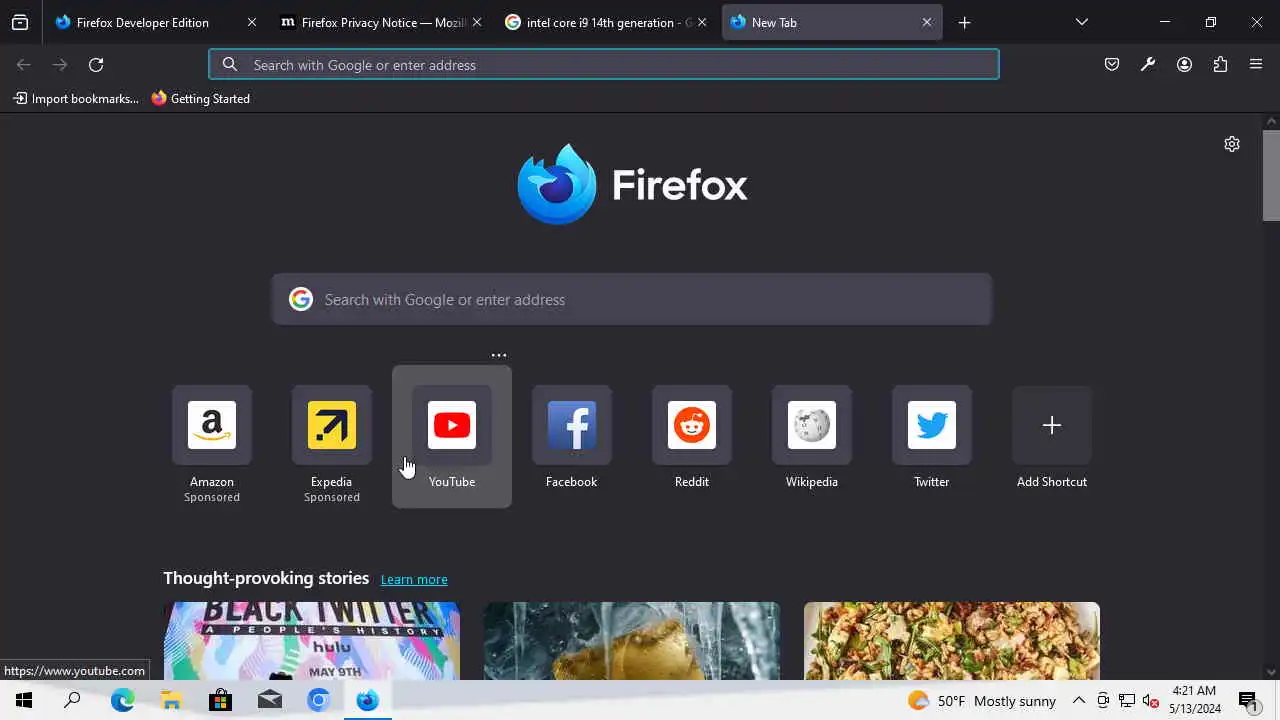The width and height of the screenshot is (1280, 720).
Task: Open weather widget 50°F Mostly sunny
Action: pos(981,701)
